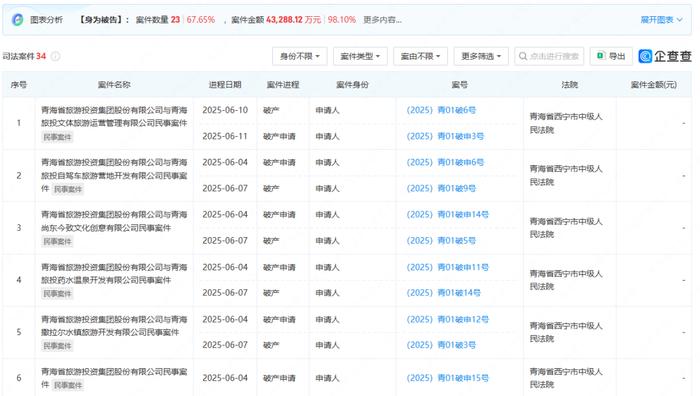Click the 导出 export button

pos(611,56)
